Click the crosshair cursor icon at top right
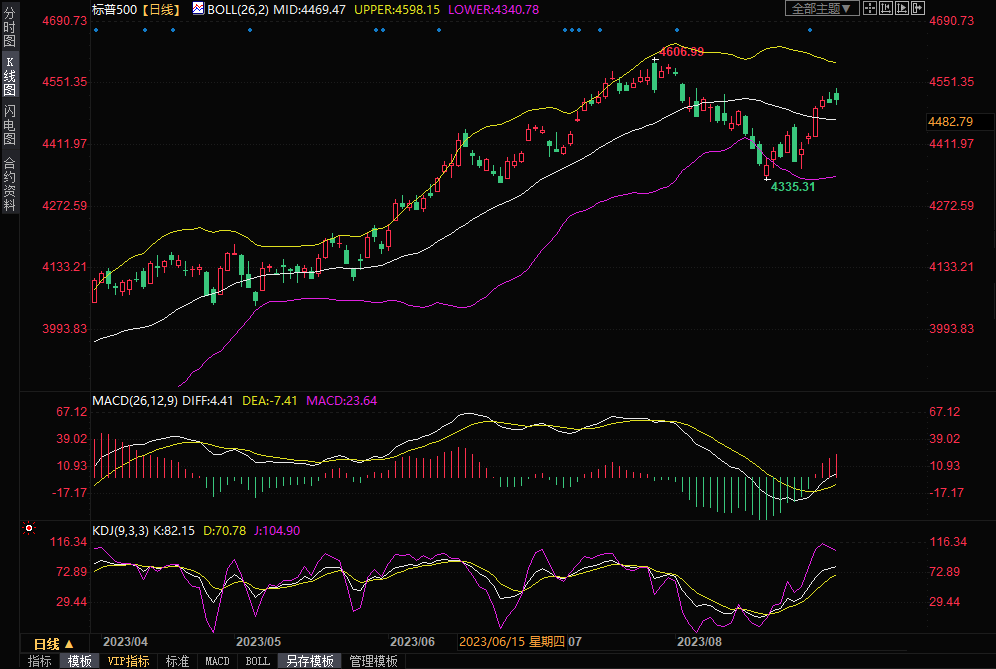 pyautogui.click(x=869, y=8)
